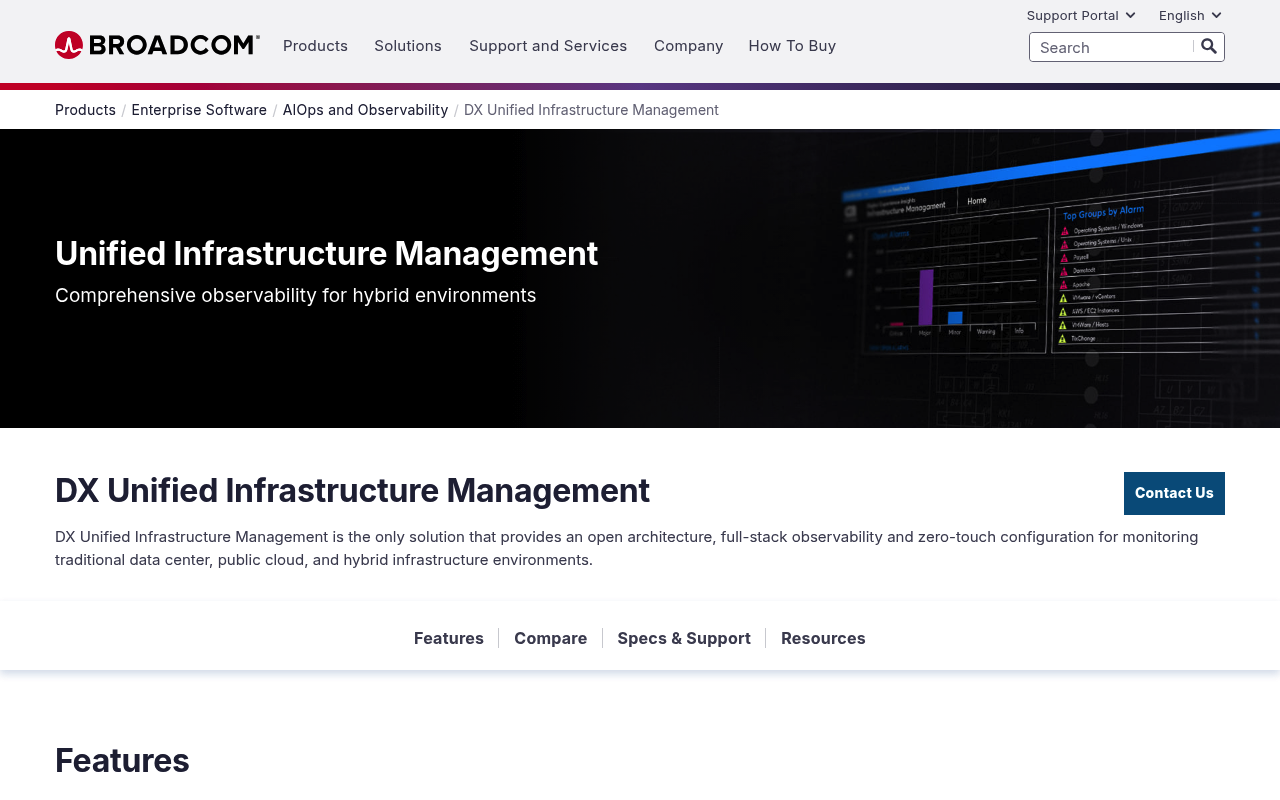Go to AIOps and Observability breadcrumb
The width and height of the screenshot is (1280, 800).
365,110
